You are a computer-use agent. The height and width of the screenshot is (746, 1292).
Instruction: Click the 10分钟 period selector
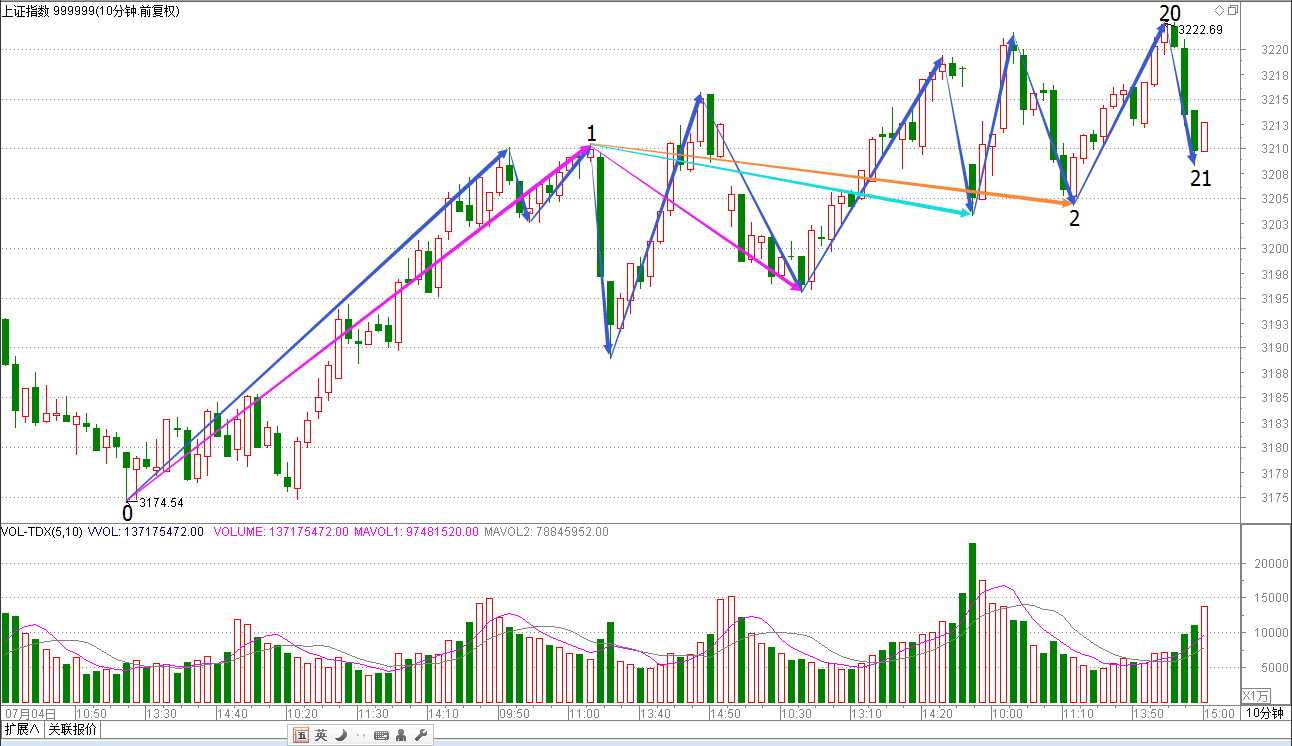(x=1265, y=714)
